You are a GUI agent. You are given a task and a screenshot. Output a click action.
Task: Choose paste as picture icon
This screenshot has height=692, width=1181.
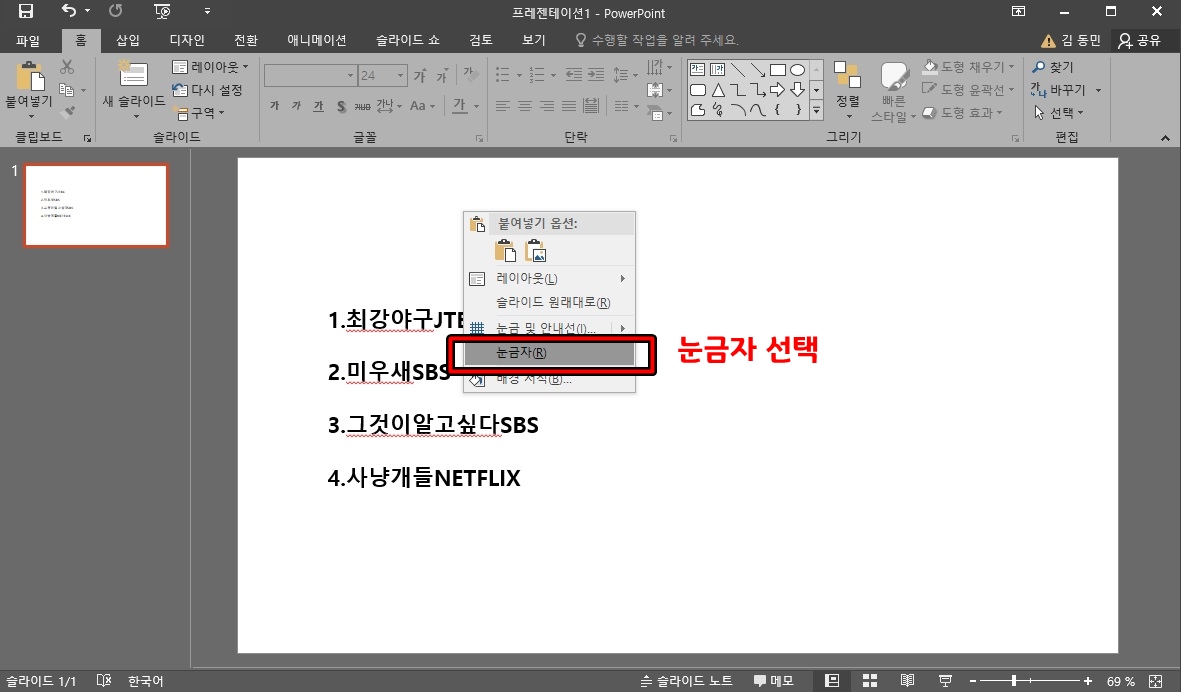pos(535,251)
